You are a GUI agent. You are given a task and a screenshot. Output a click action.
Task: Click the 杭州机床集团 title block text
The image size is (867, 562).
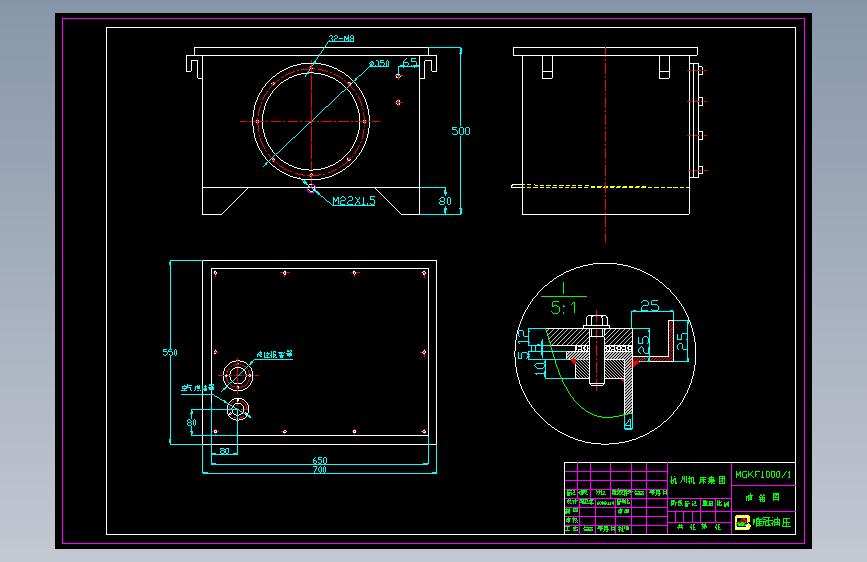[698, 480]
